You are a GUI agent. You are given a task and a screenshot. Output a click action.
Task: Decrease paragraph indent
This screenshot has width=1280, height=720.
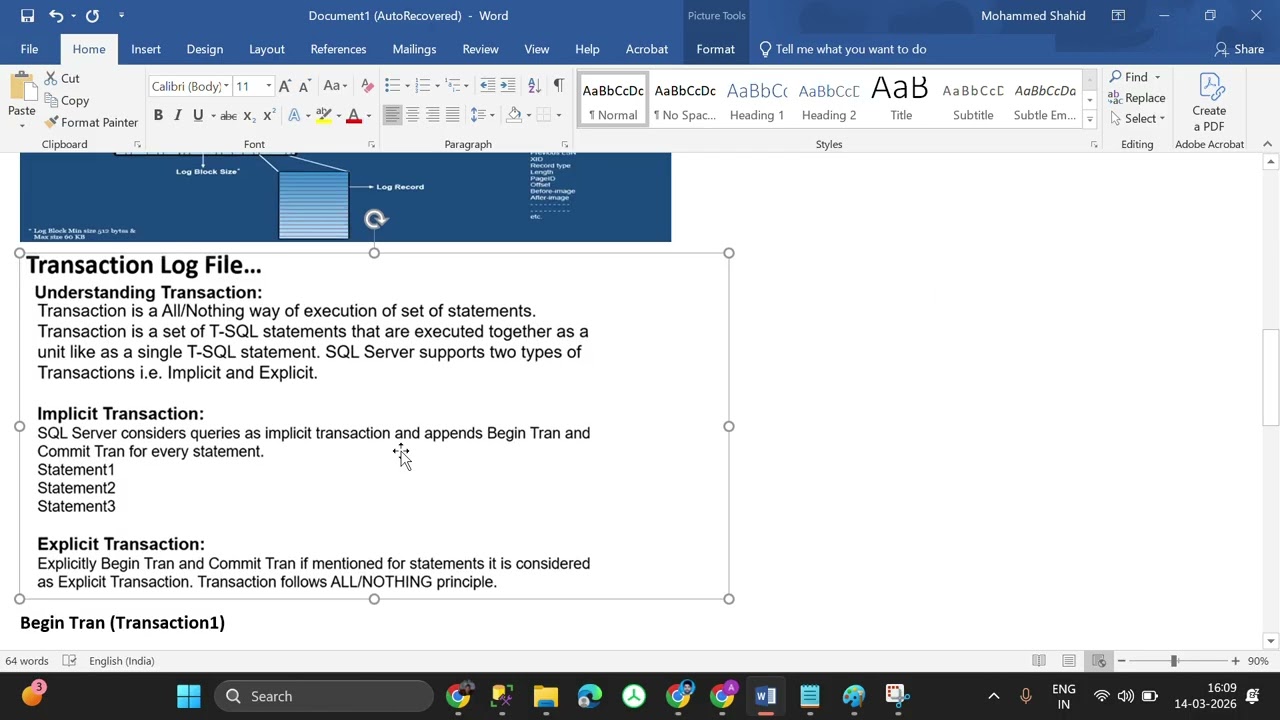tap(488, 86)
